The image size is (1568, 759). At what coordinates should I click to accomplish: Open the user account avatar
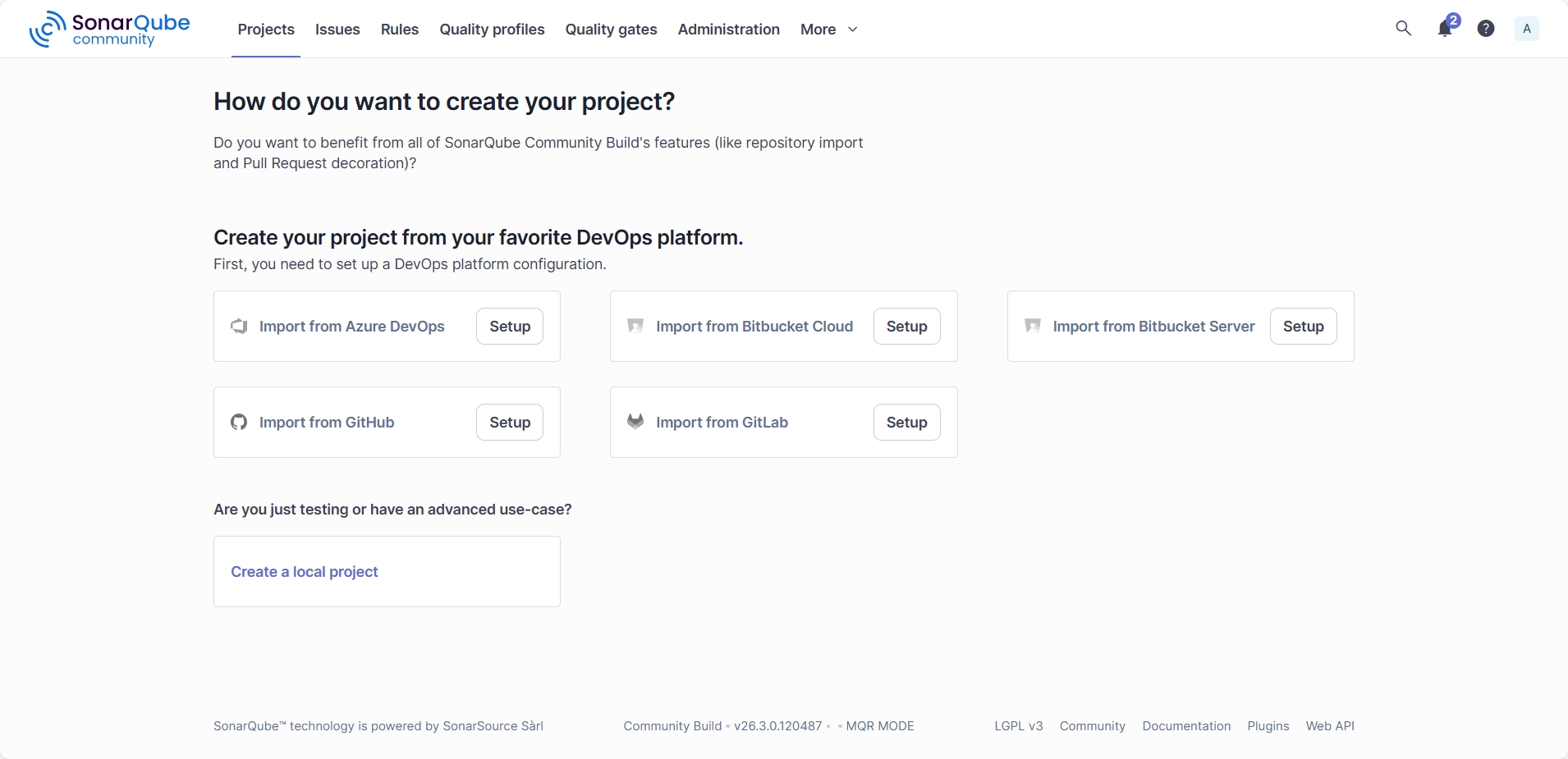point(1526,29)
